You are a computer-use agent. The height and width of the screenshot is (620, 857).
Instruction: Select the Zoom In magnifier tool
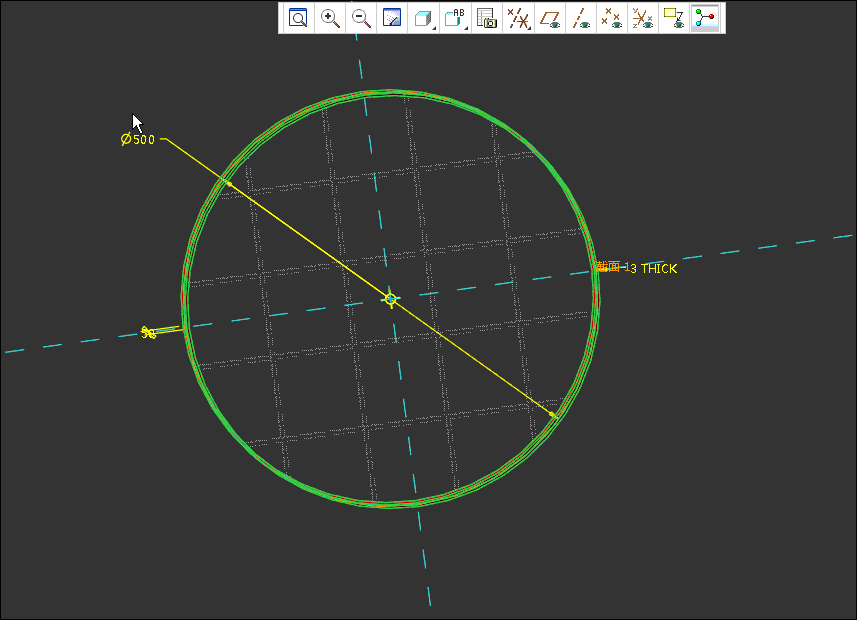click(x=330, y=18)
